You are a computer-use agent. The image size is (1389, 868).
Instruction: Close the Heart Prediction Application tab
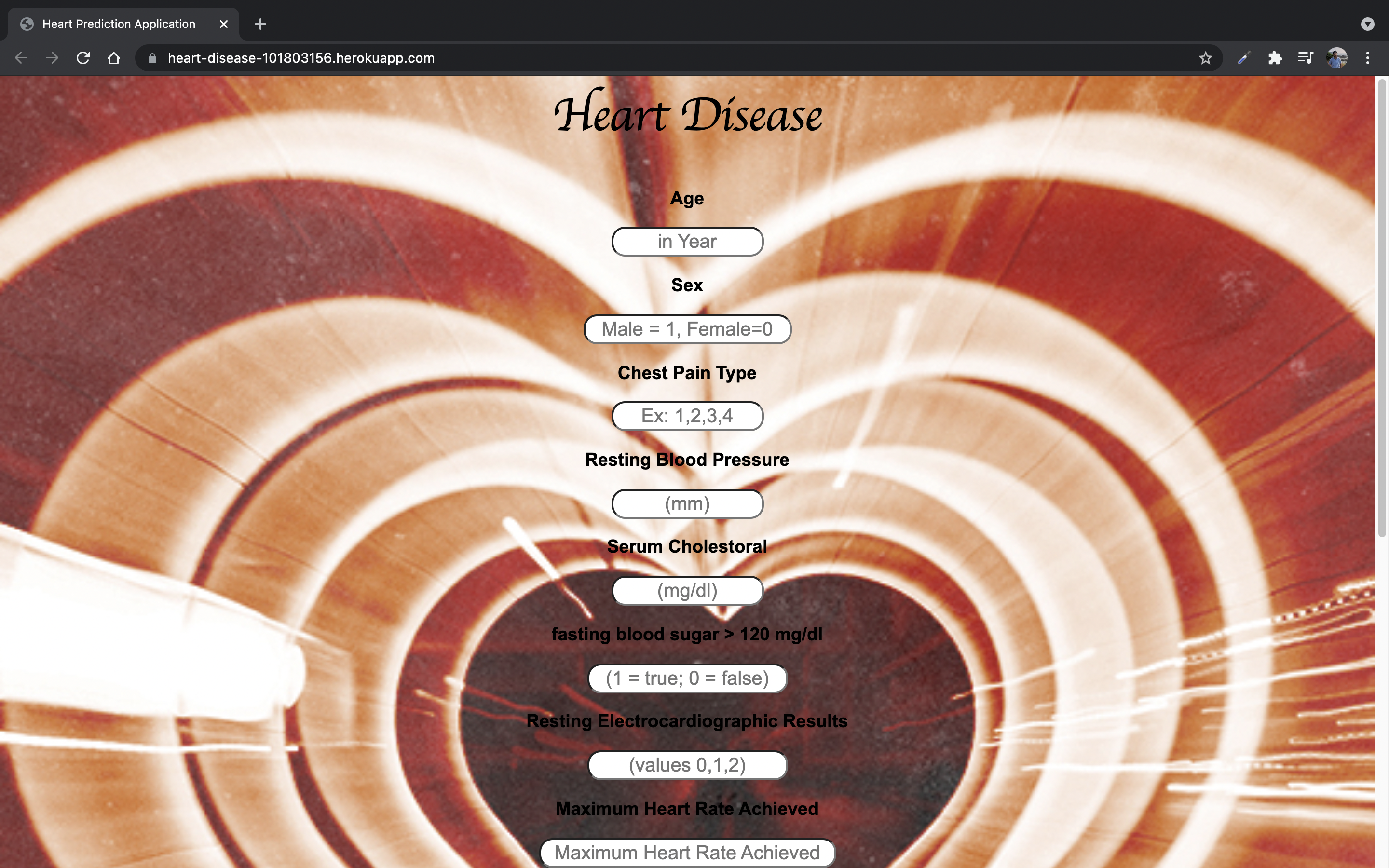(224, 24)
